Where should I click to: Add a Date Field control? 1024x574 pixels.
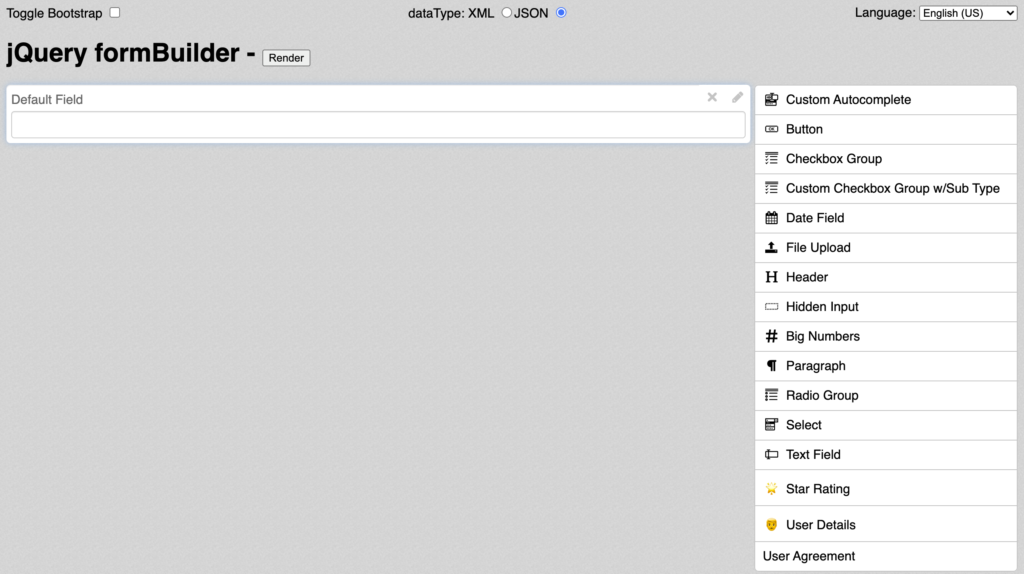(x=886, y=218)
